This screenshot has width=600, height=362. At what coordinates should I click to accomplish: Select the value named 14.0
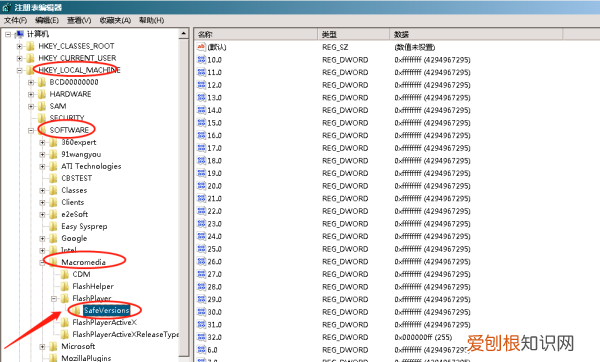coord(214,110)
